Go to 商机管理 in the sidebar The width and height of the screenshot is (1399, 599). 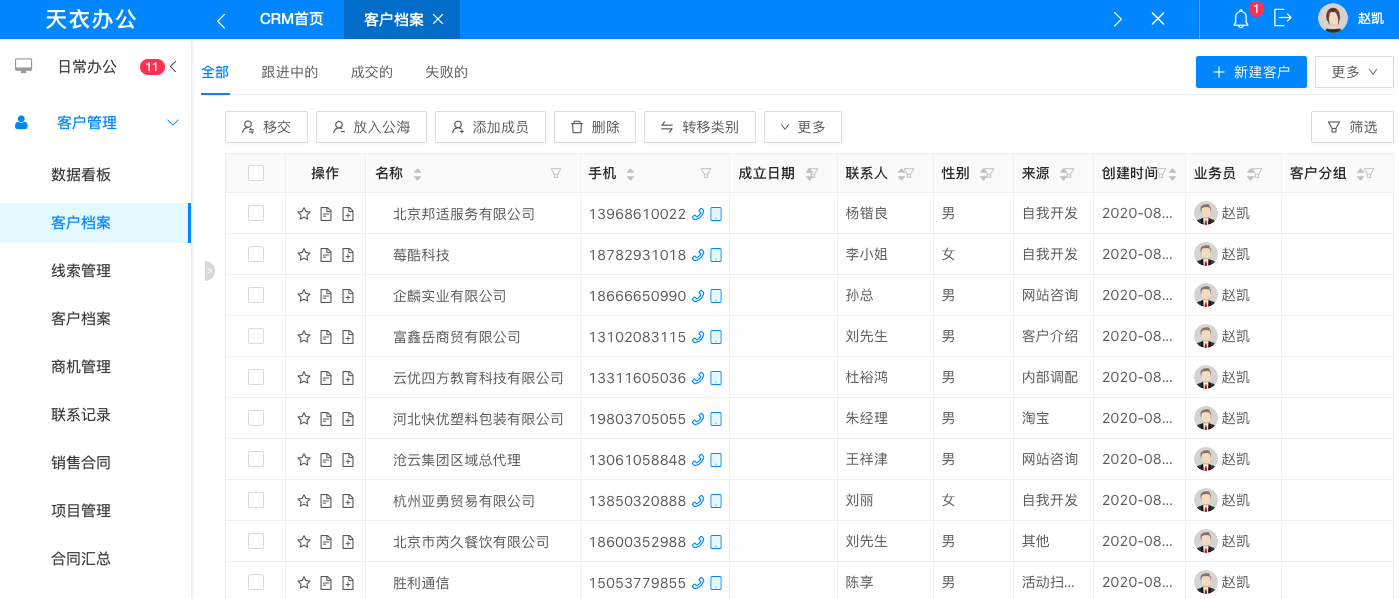(x=81, y=367)
